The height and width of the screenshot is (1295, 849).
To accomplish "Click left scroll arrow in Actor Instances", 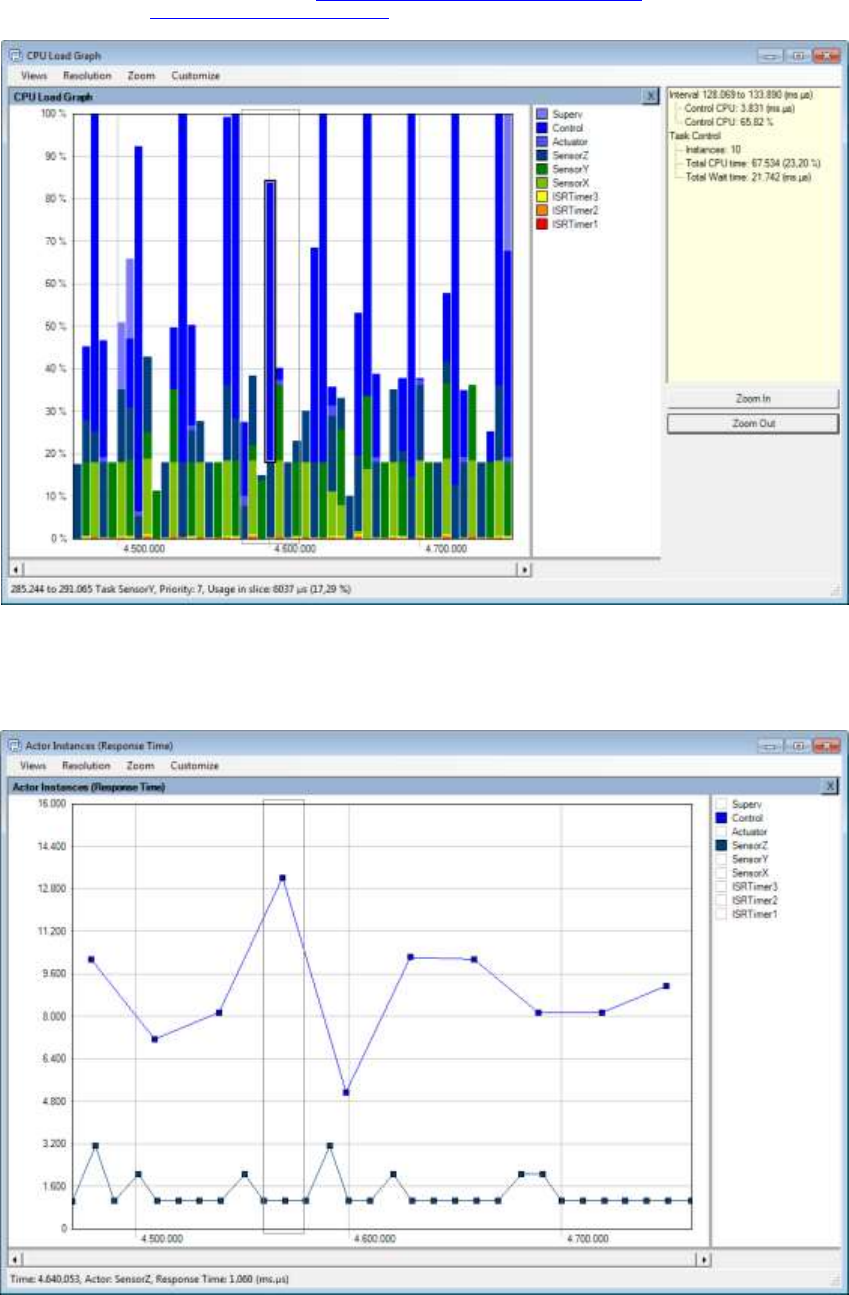I will point(15,1259).
